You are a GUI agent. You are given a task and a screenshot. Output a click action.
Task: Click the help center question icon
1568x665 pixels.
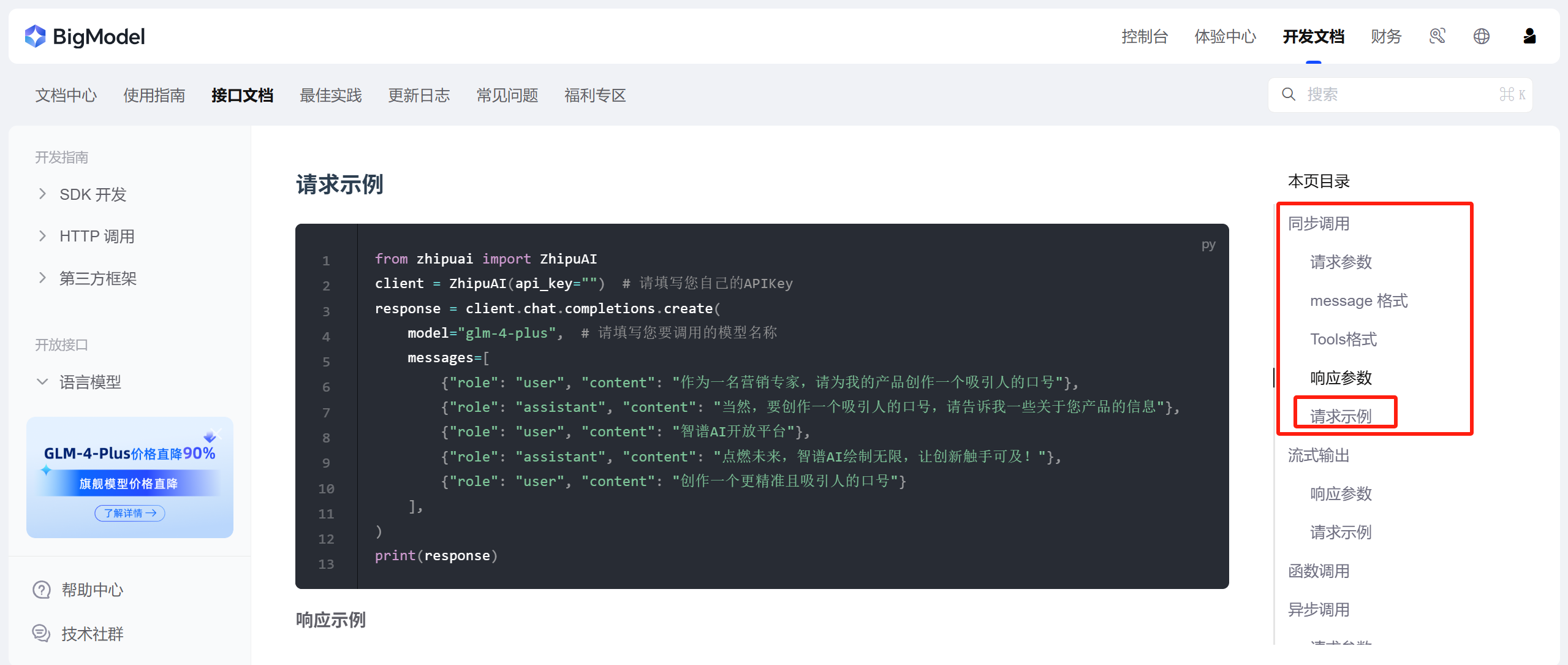pos(41,590)
